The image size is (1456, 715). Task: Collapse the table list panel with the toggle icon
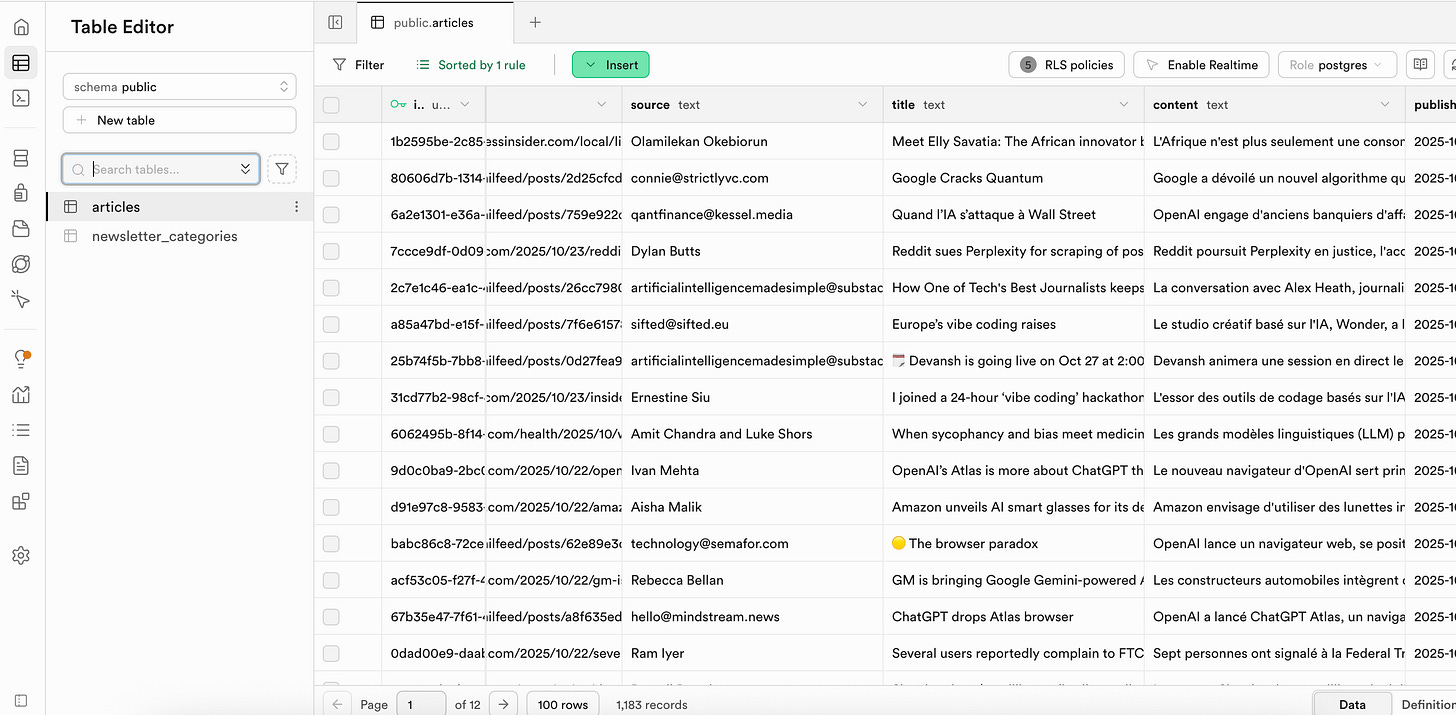tap(336, 22)
